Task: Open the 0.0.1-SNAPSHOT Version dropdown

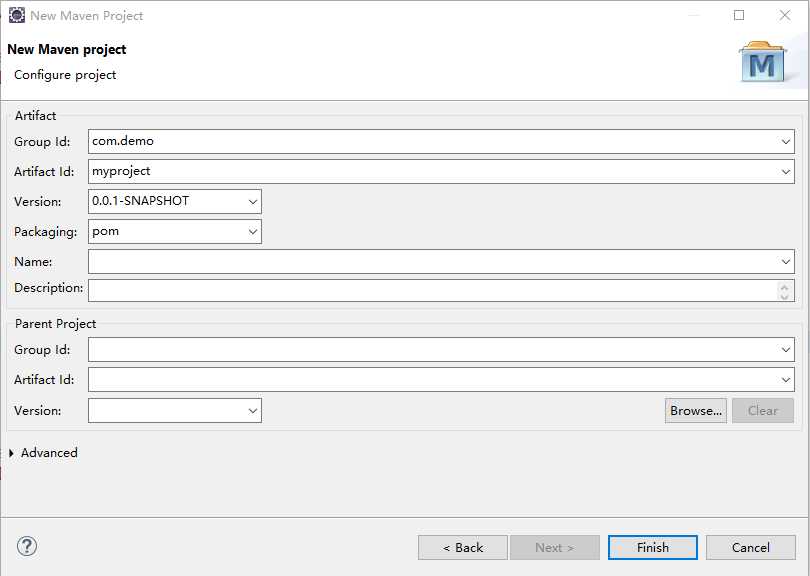Action: tap(253, 201)
